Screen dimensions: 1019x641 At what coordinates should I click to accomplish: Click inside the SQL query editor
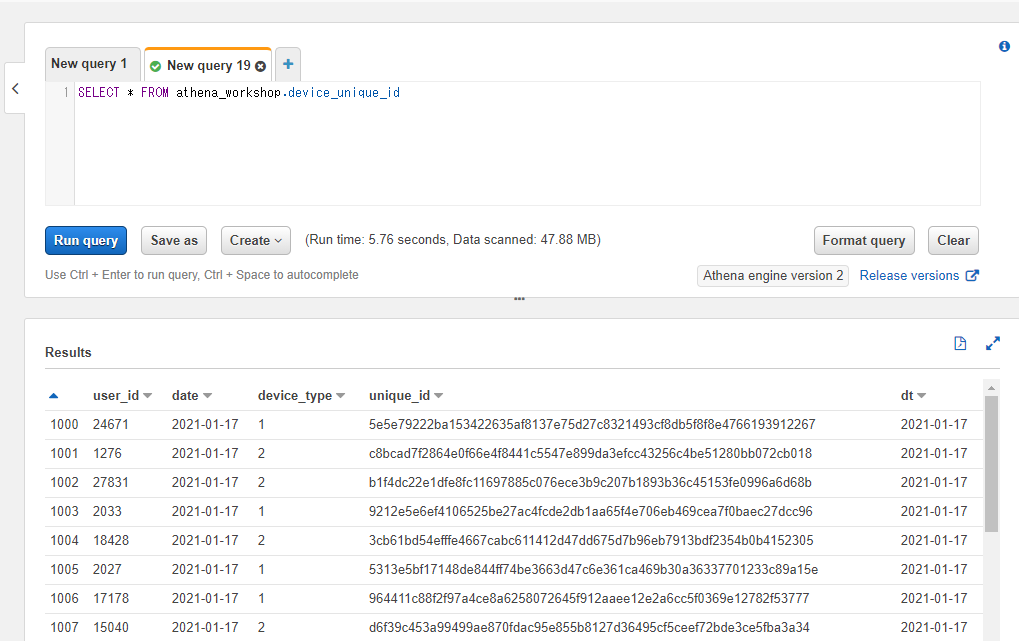(527, 144)
